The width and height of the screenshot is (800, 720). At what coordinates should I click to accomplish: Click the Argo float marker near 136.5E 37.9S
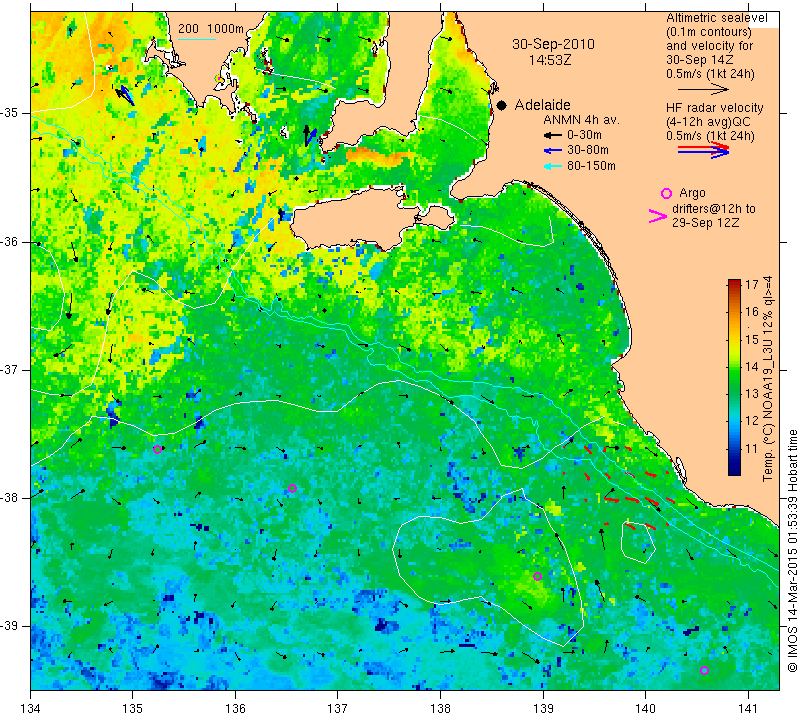pyautogui.click(x=292, y=489)
